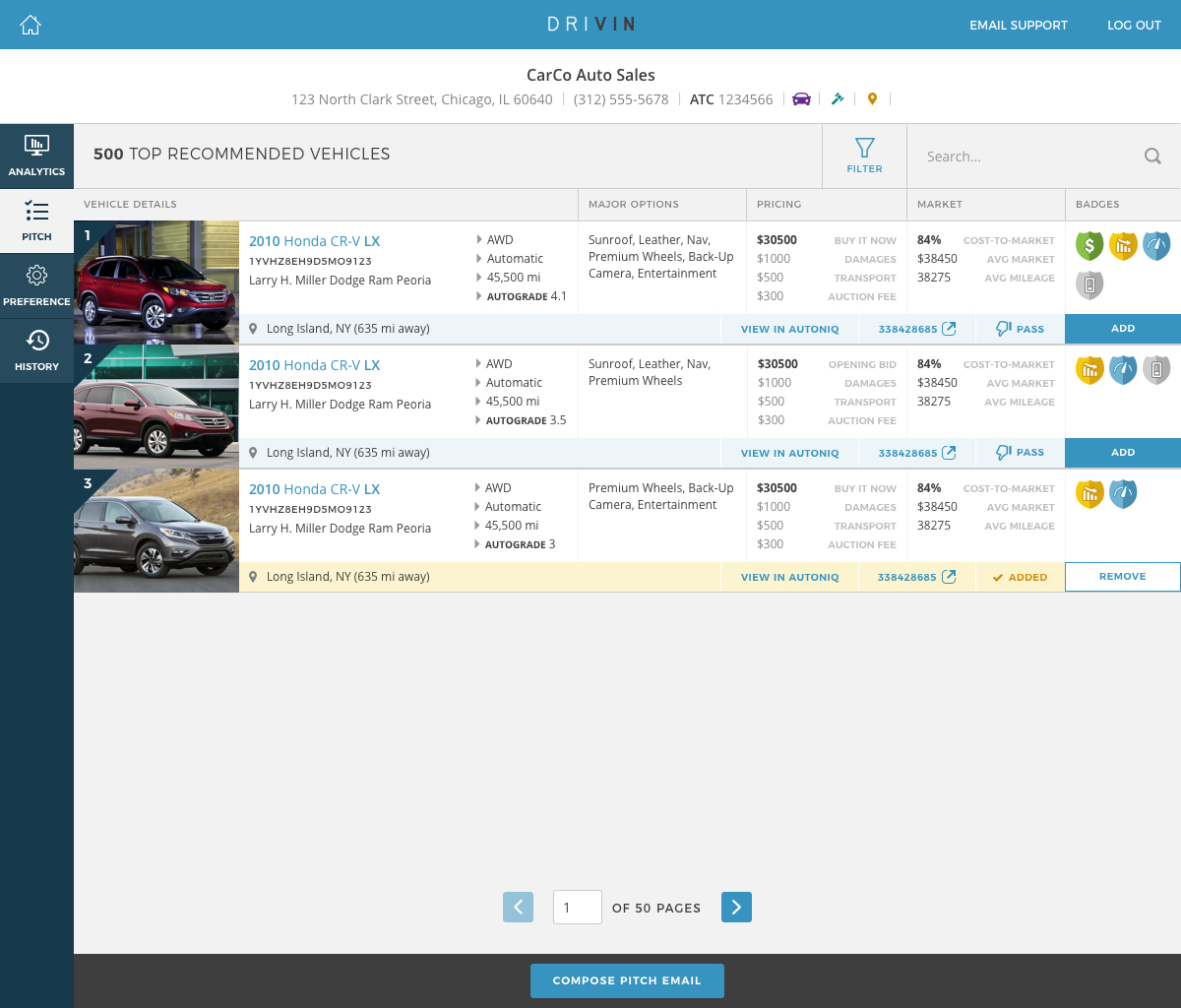Pass on vehicle 1

(1020, 329)
